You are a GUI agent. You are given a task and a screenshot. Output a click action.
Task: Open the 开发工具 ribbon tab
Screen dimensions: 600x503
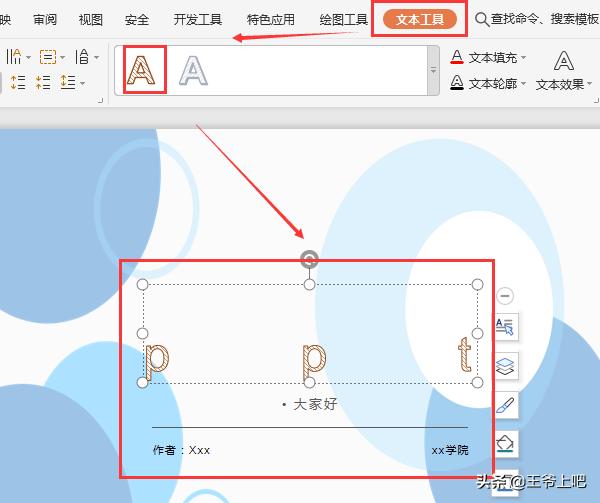(197, 19)
